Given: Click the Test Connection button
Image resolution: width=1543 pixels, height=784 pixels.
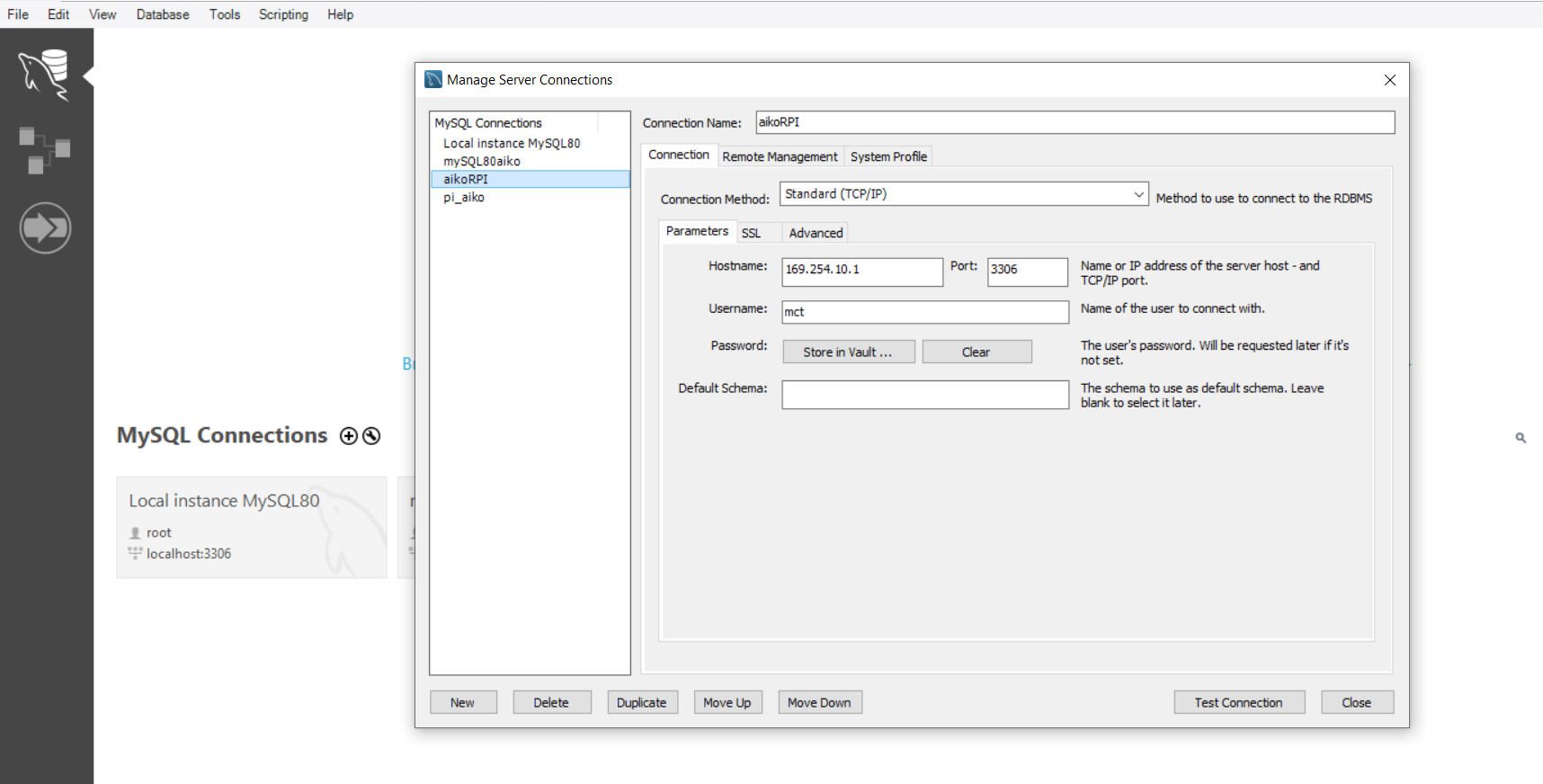Looking at the screenshot, I should (1239, 702).
